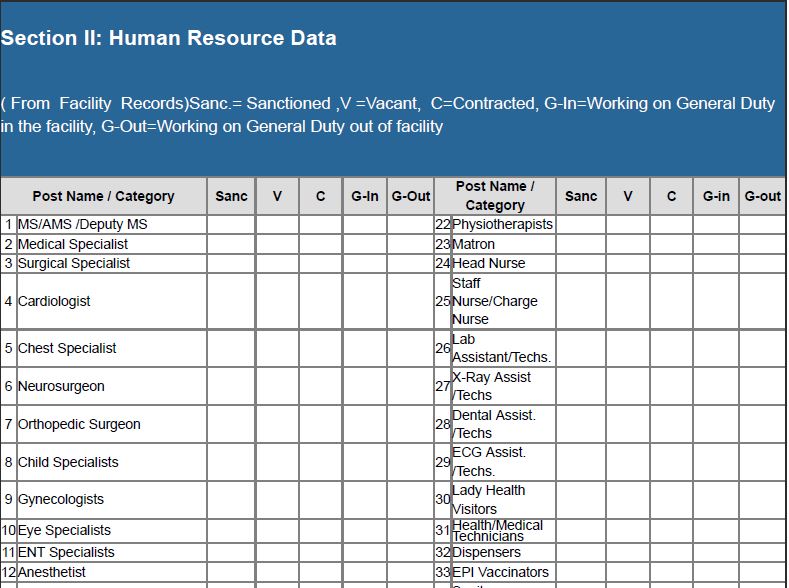Click the C field for Neurosurgeon
The image size is (789, 588).
(x=320, y=386)
